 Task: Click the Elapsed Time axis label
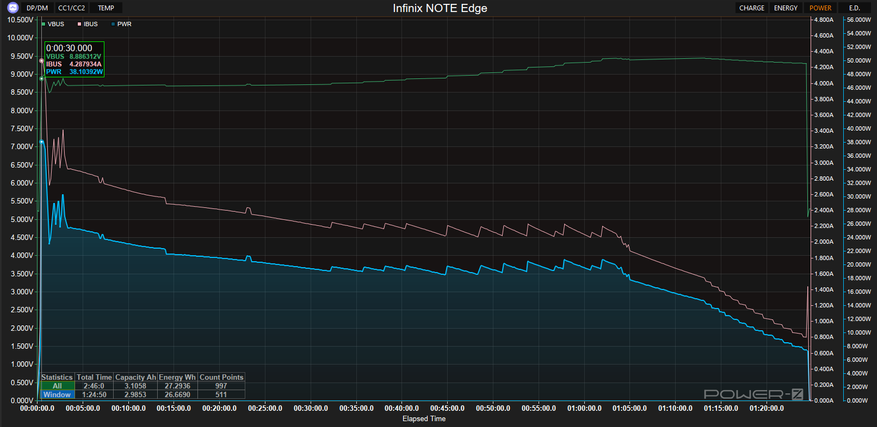[x=424, y=418]
